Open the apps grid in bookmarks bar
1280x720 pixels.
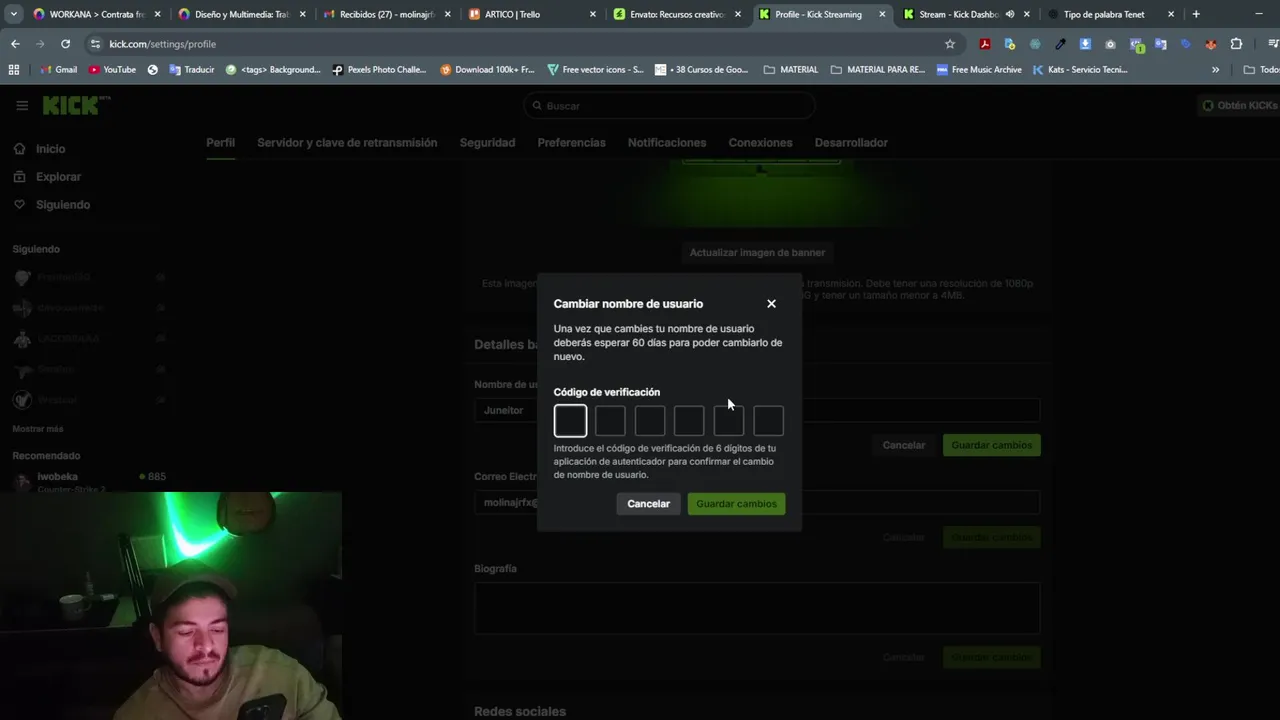coord(14,70)
